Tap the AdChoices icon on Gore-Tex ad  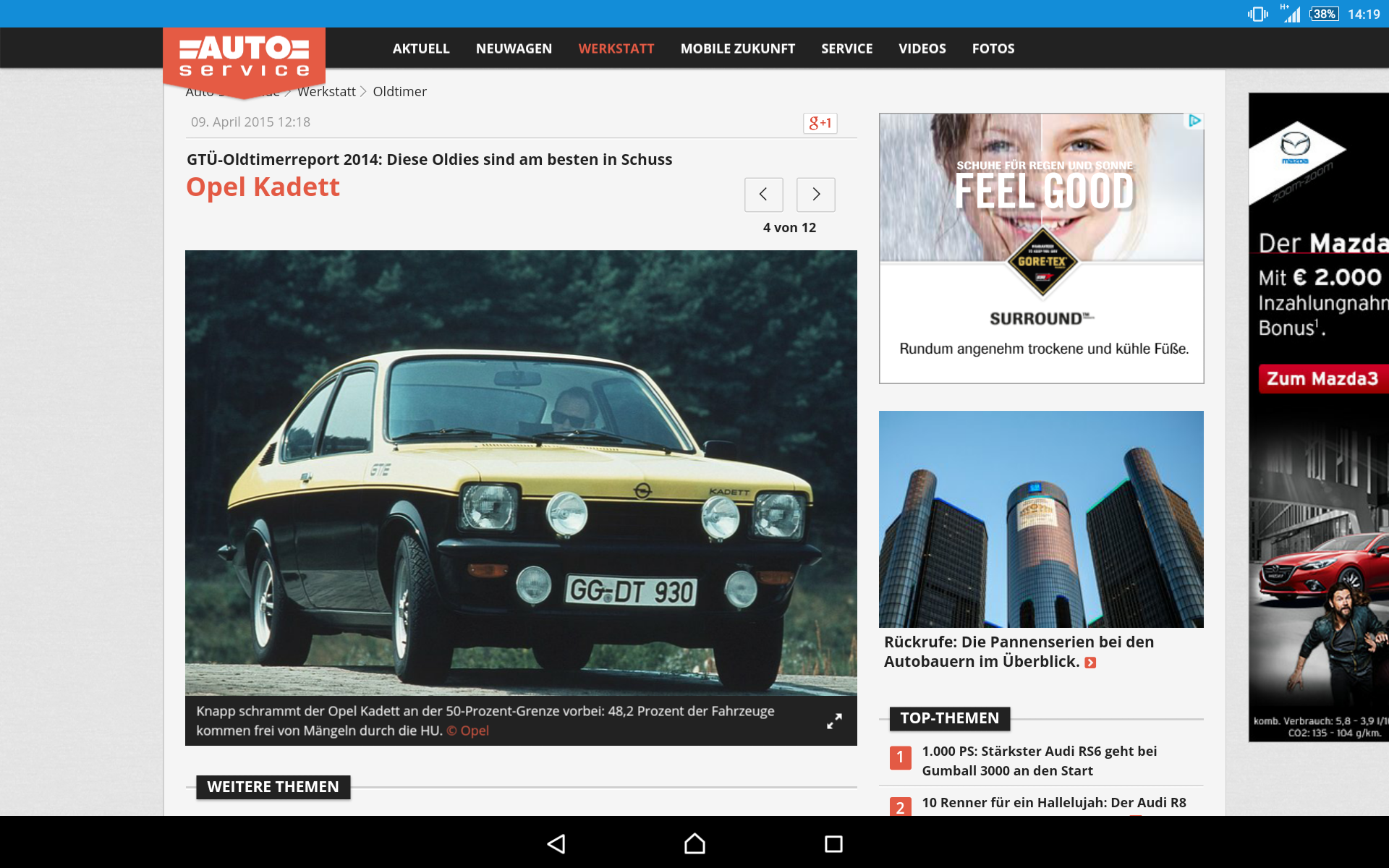point(1194,121)
